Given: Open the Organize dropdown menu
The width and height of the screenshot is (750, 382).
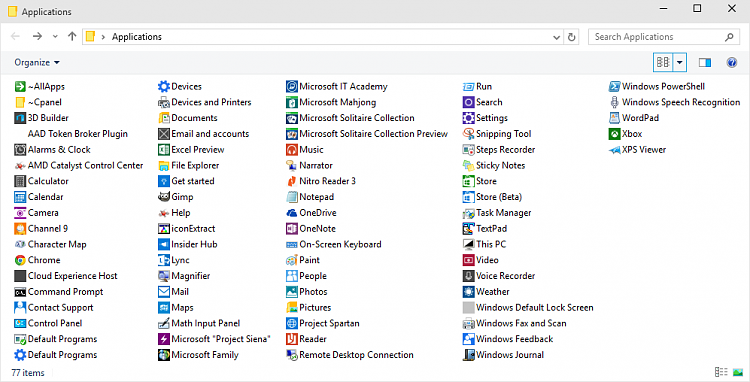Looking at the screenshot, I should [37, 62].
